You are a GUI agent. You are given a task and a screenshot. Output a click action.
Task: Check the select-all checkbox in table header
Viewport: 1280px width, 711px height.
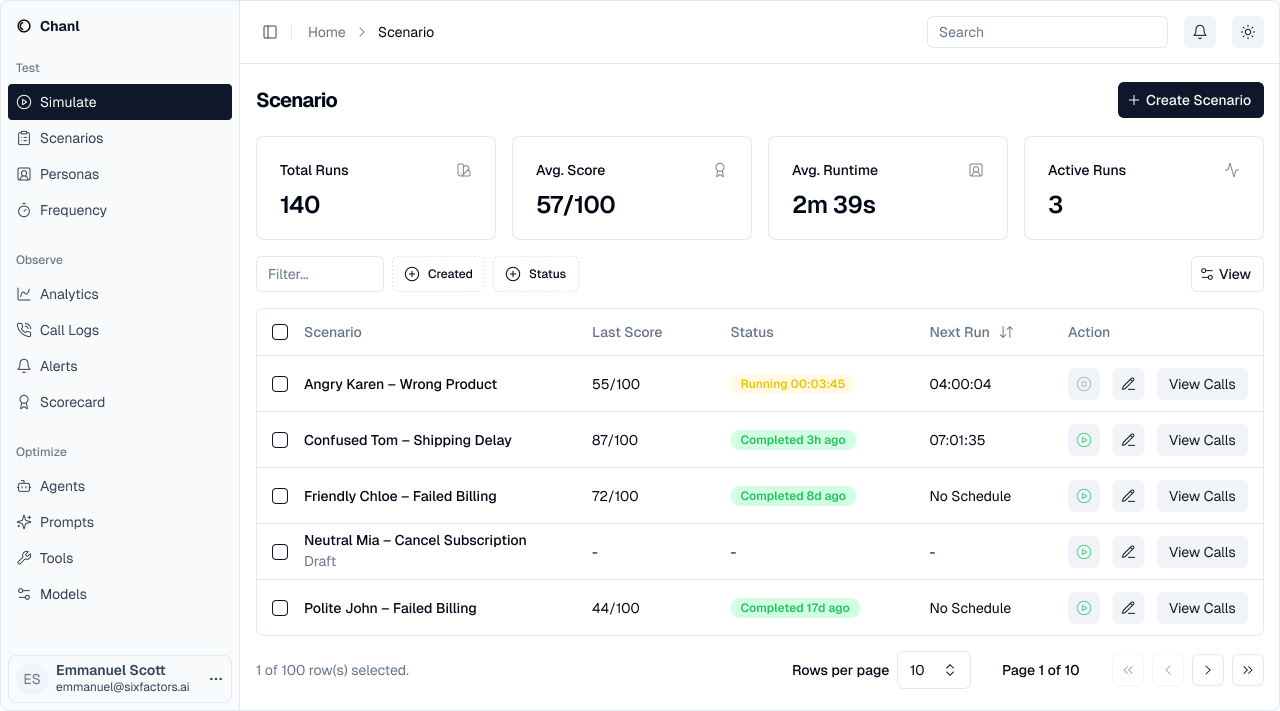tap(280, 332)
